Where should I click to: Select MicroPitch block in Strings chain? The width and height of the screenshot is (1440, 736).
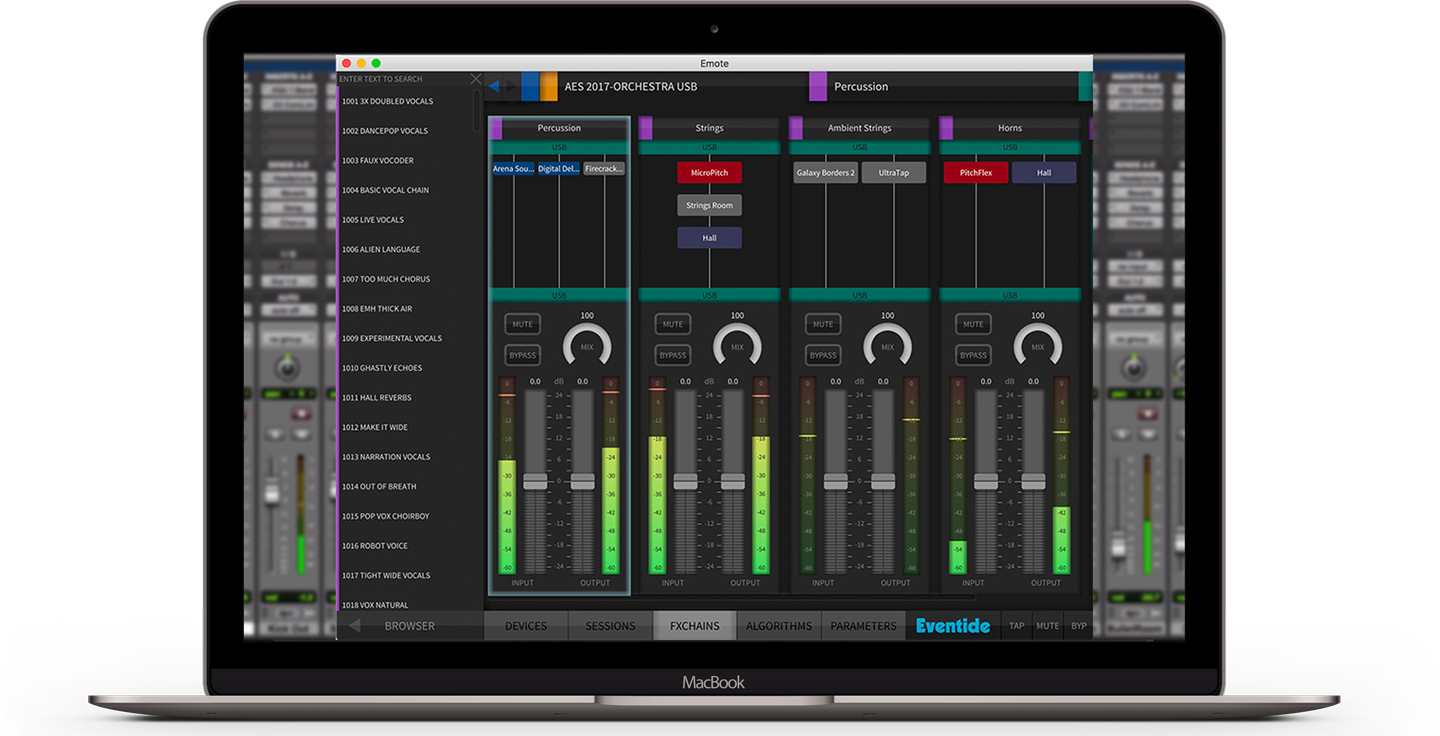pyautogui.click(x=709, y=173)
